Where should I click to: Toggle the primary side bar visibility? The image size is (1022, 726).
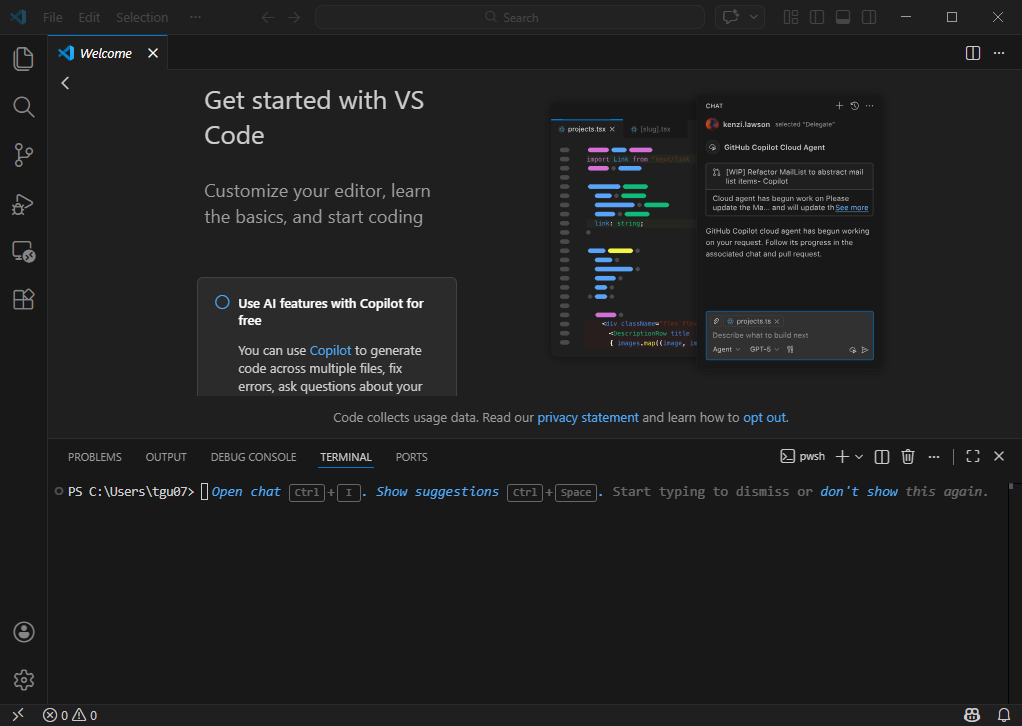tap(817, 17)
